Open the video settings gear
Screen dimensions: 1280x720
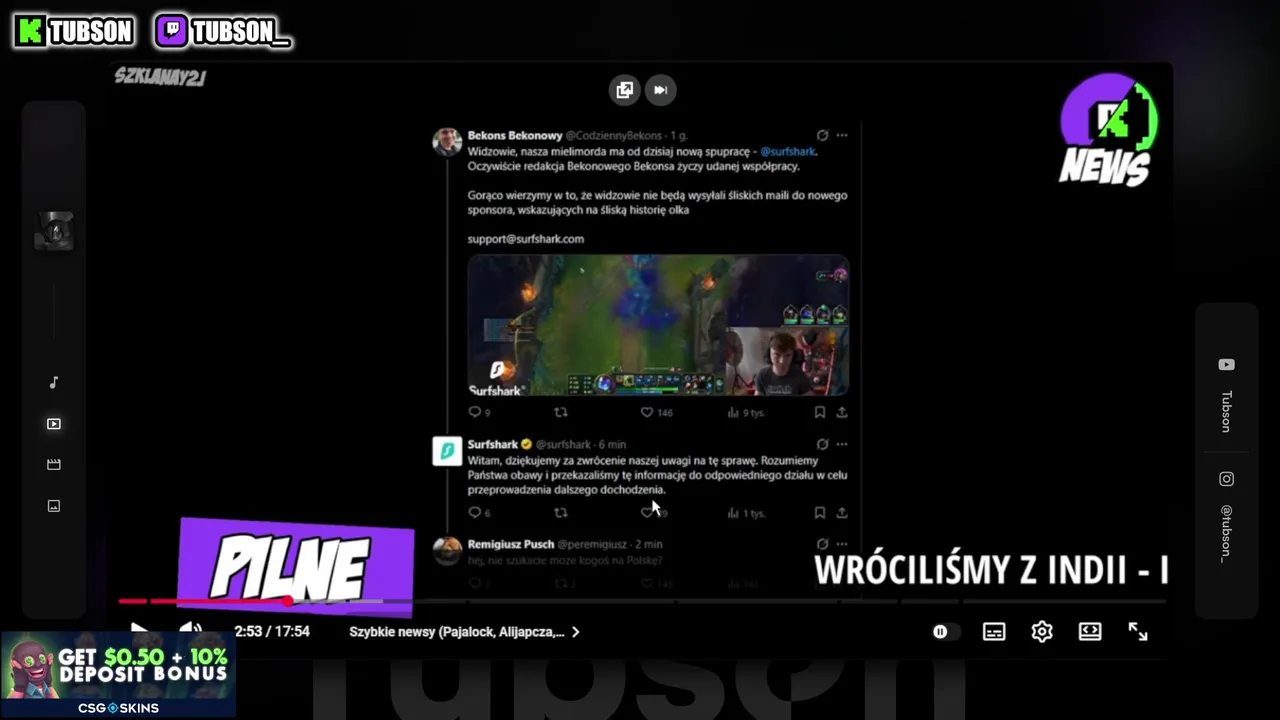point(1042,632)
